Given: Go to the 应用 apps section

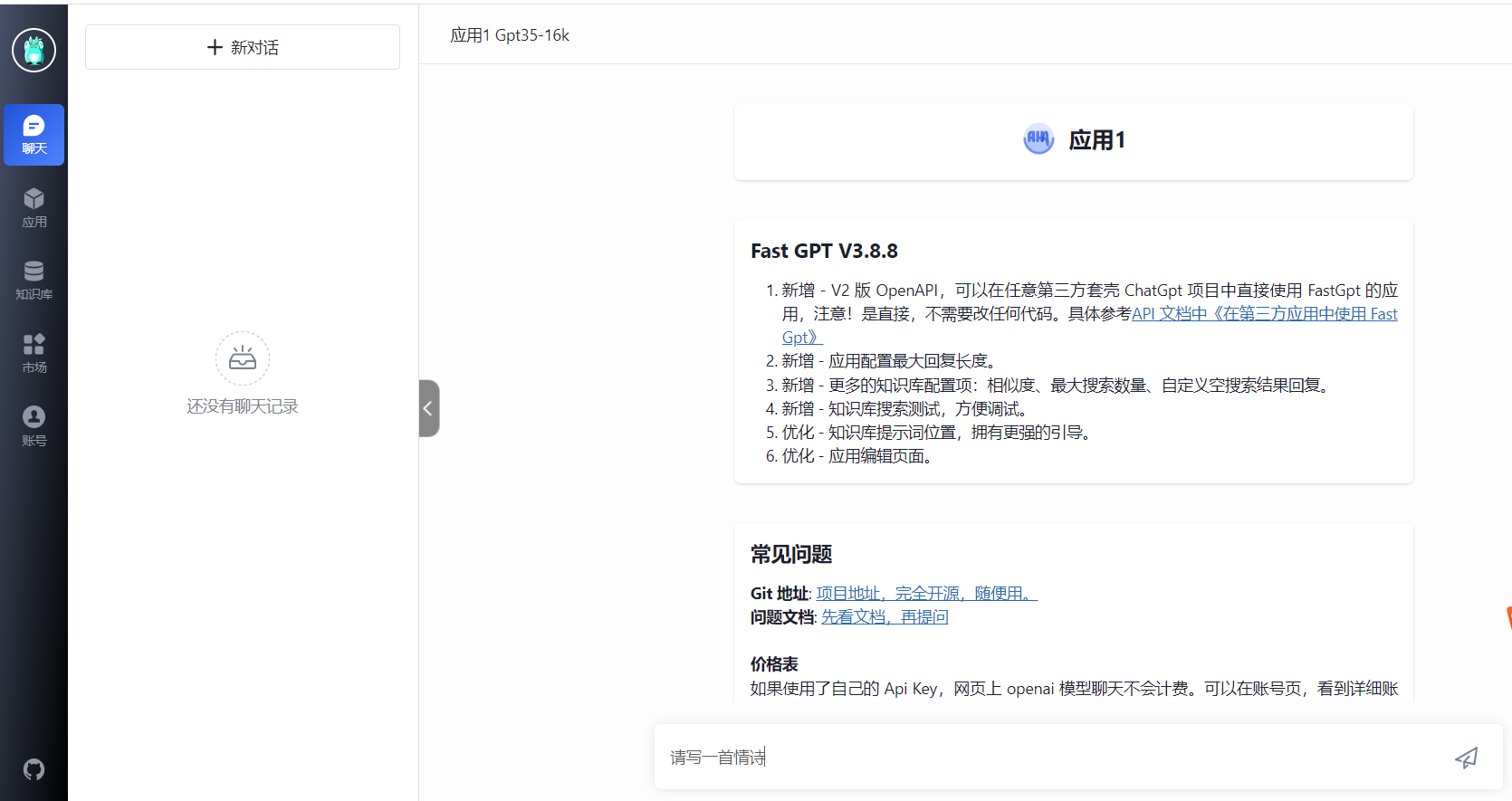Looking at the screenshot, I should click(33, 207).
